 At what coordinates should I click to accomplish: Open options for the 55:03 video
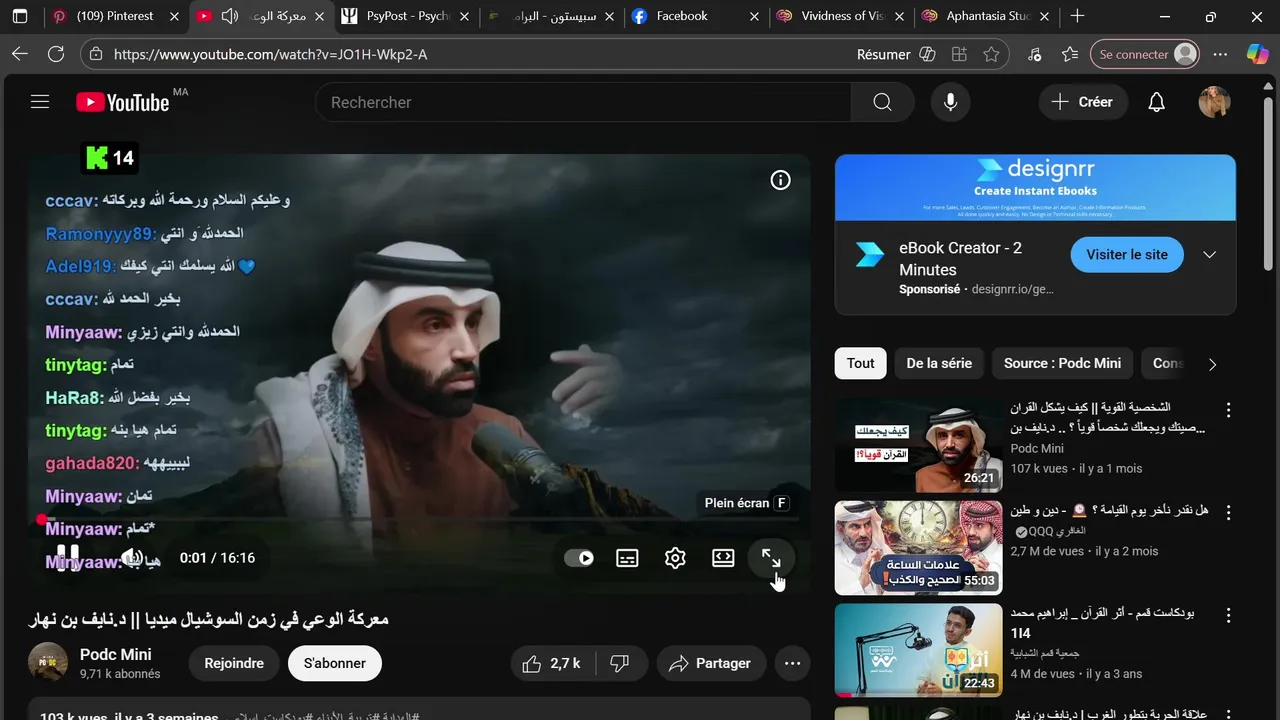[1228, 513]
